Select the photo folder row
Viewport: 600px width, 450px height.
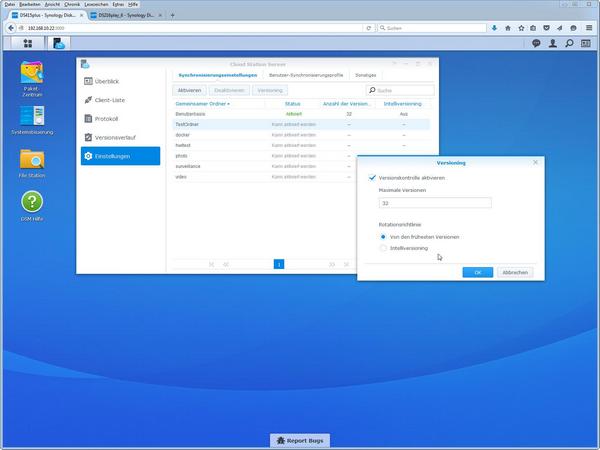tap(264, 156)
